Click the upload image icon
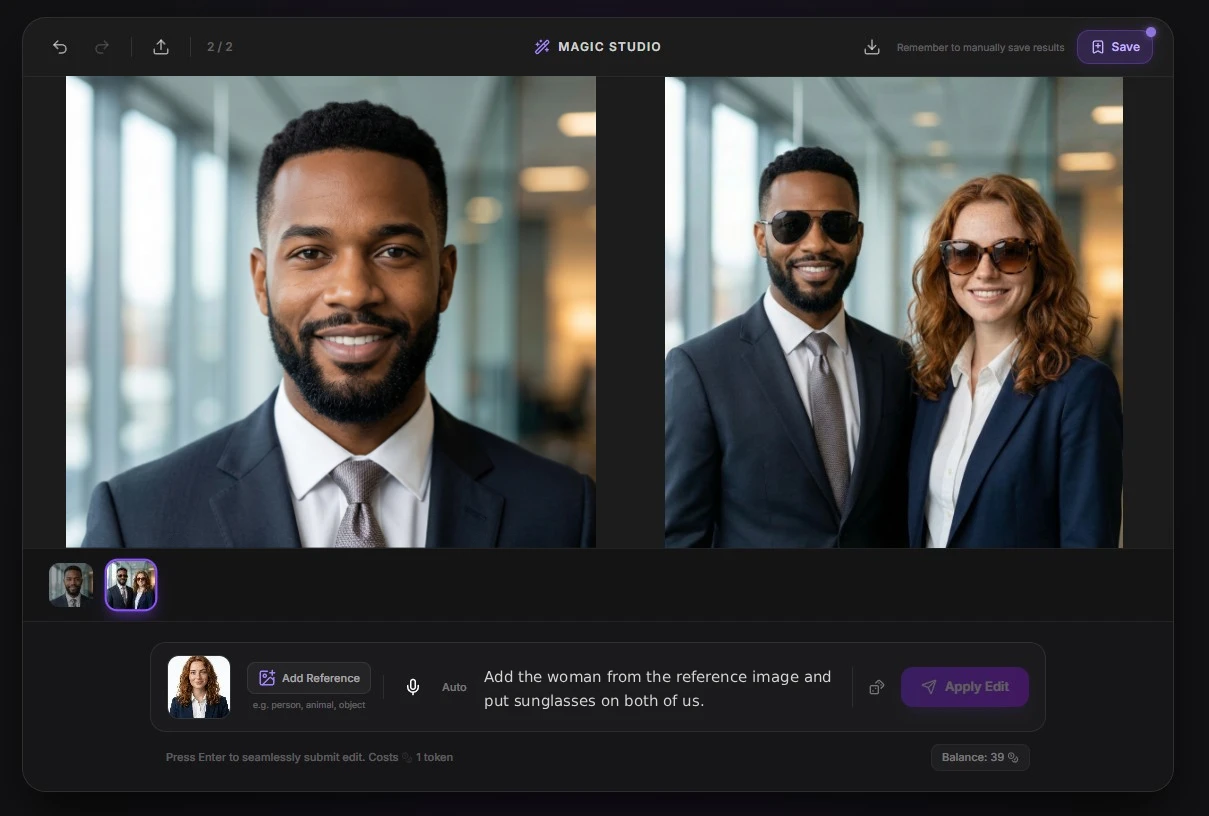The height and width of the screenshot is (816, 1209). click(161, 47)
